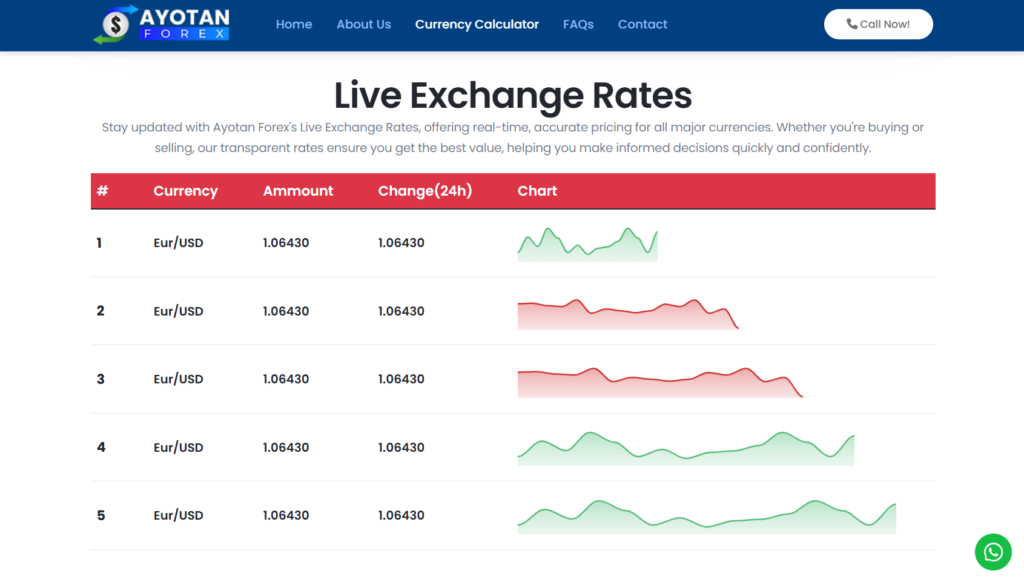The image size is (1024, 582).
Task: Click the green sparkline chart in row 1
Action: click(587, 245)
